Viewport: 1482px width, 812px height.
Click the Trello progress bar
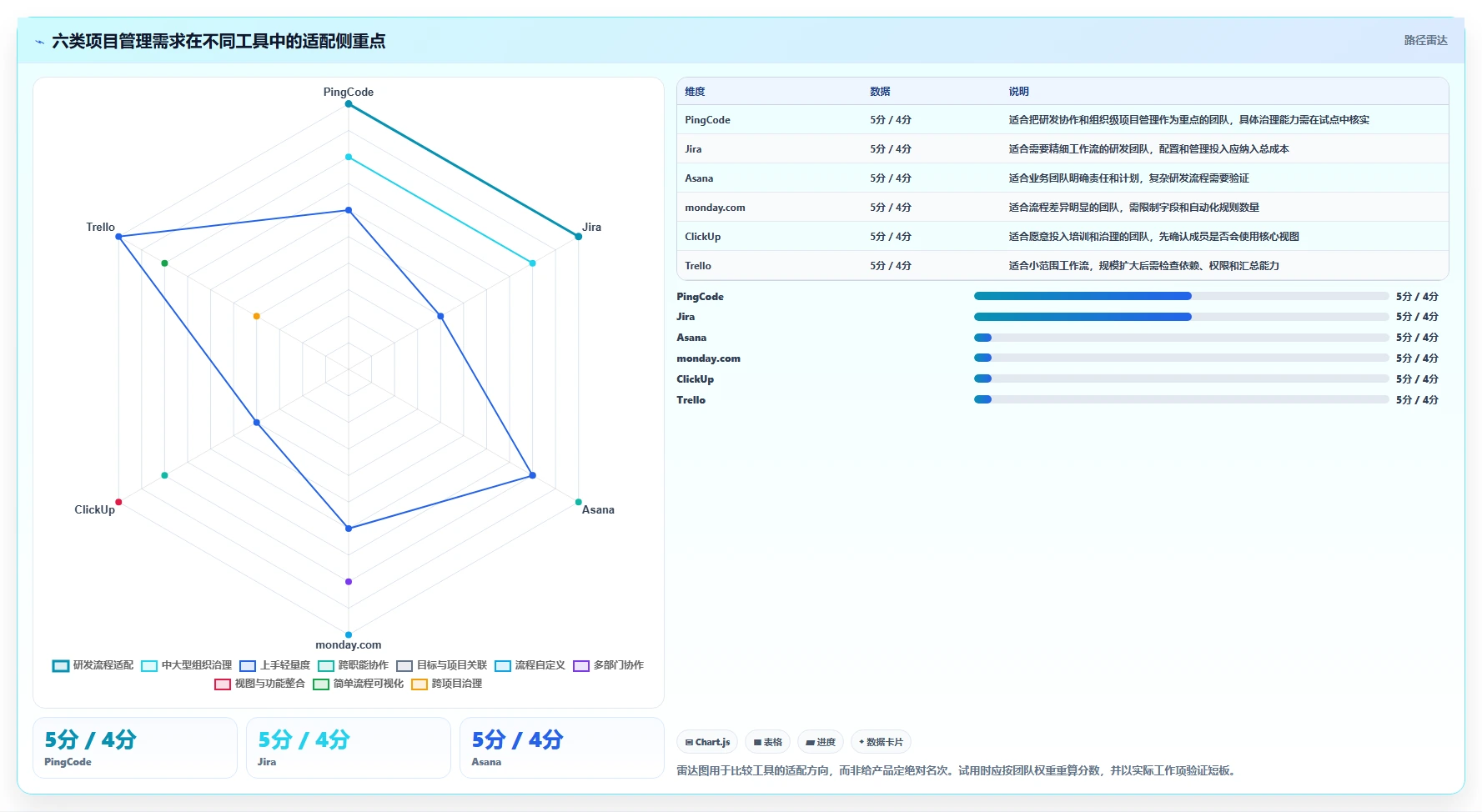click(x=1181, y=399)
